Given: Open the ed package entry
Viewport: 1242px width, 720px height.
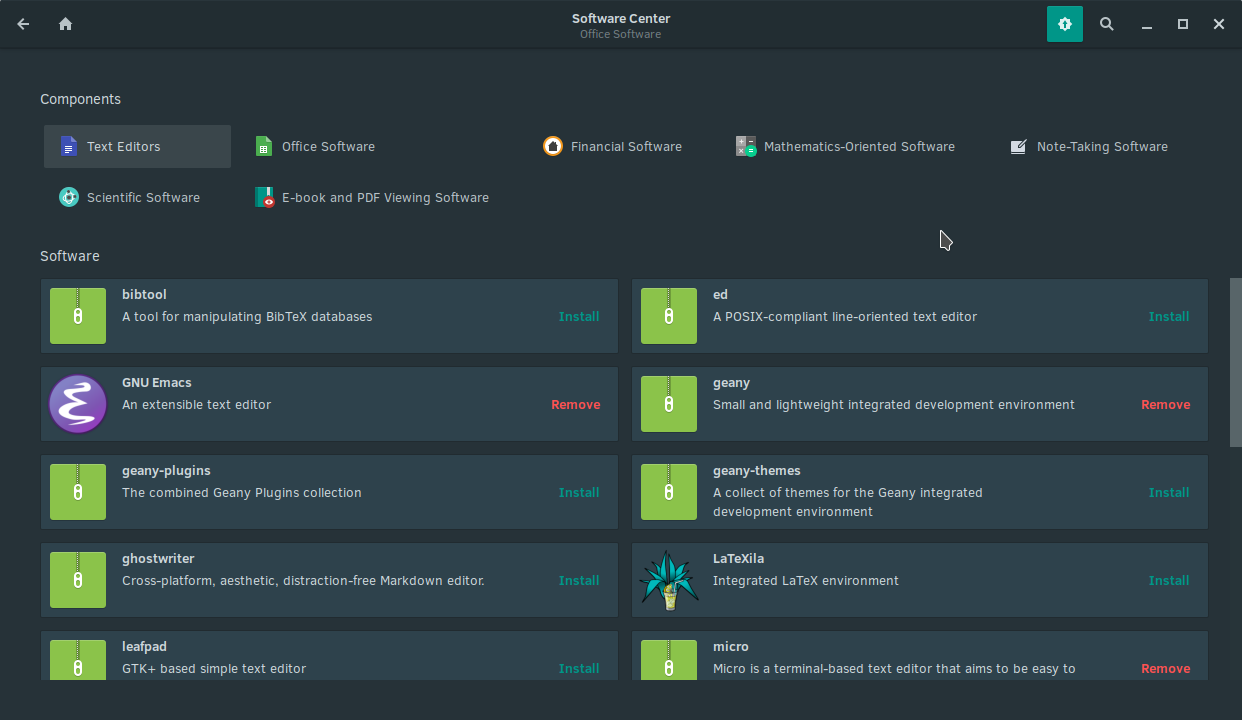Looking at the screenshot, I should (920, 316).
